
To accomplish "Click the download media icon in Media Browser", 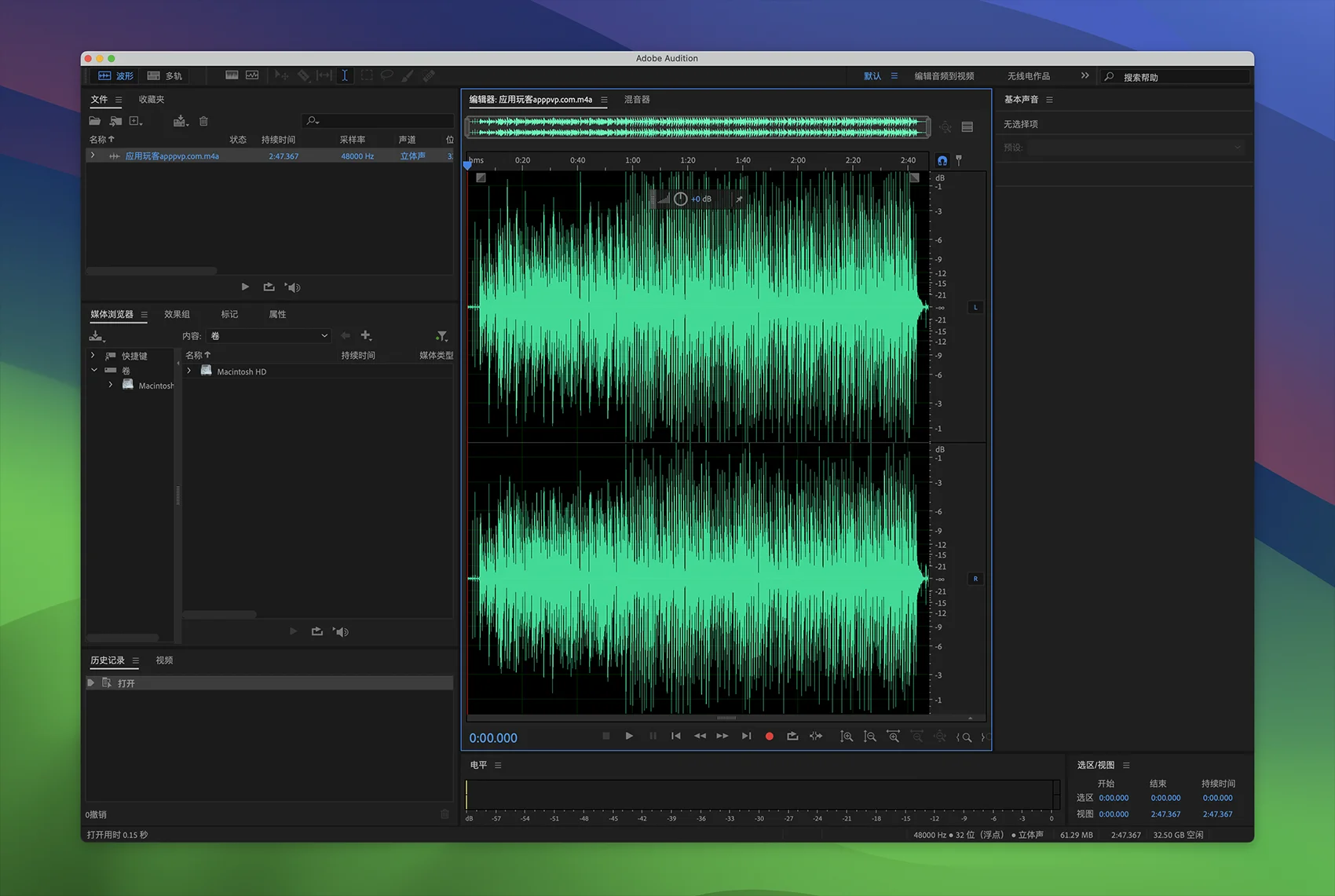I will [x=97, y=336].
